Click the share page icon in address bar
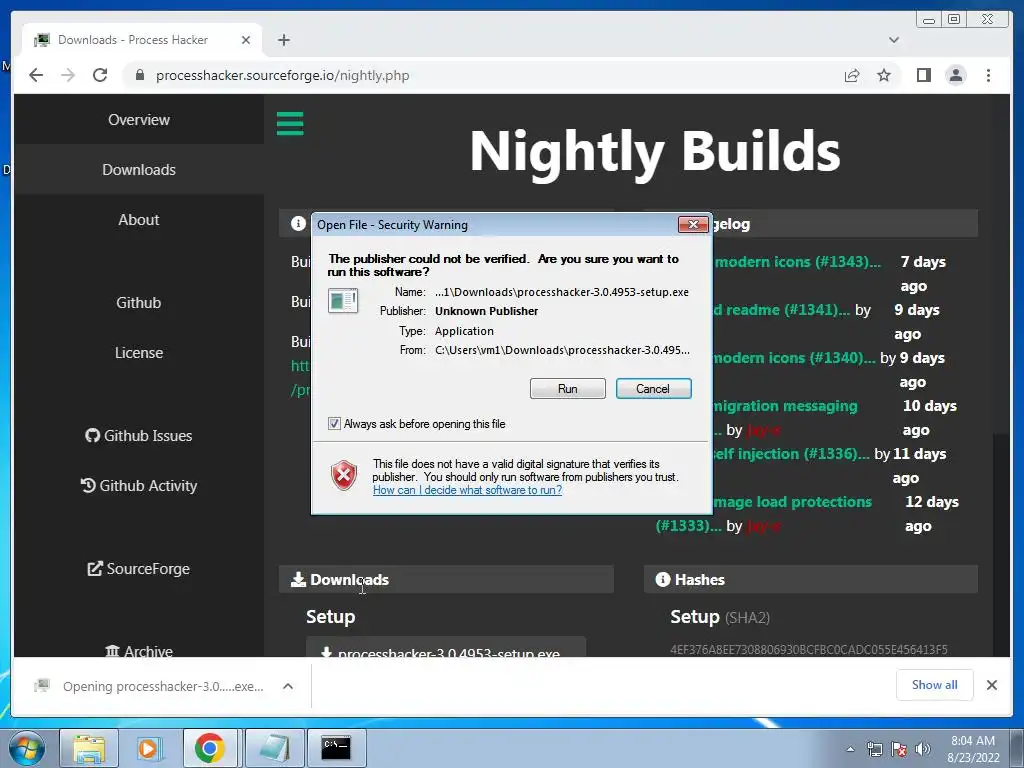 click(x=852, y=76)
